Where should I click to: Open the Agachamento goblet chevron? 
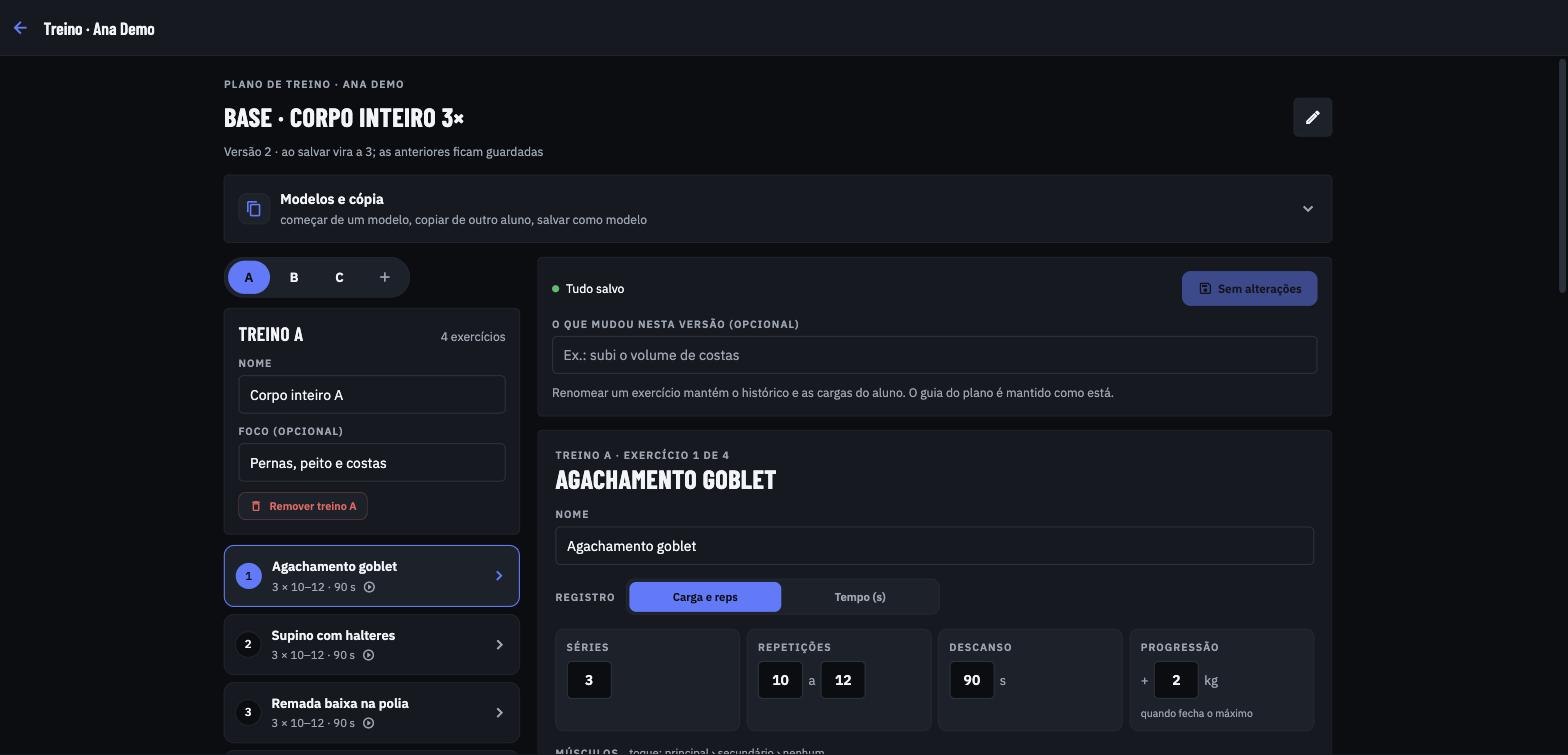pos(499,576)
